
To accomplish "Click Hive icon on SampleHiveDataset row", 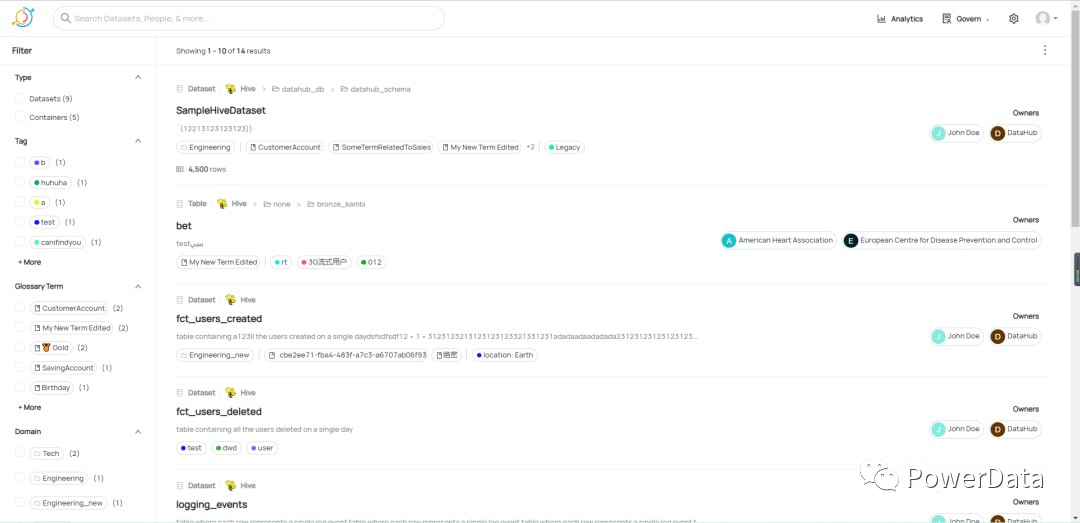I will point(231,89).
